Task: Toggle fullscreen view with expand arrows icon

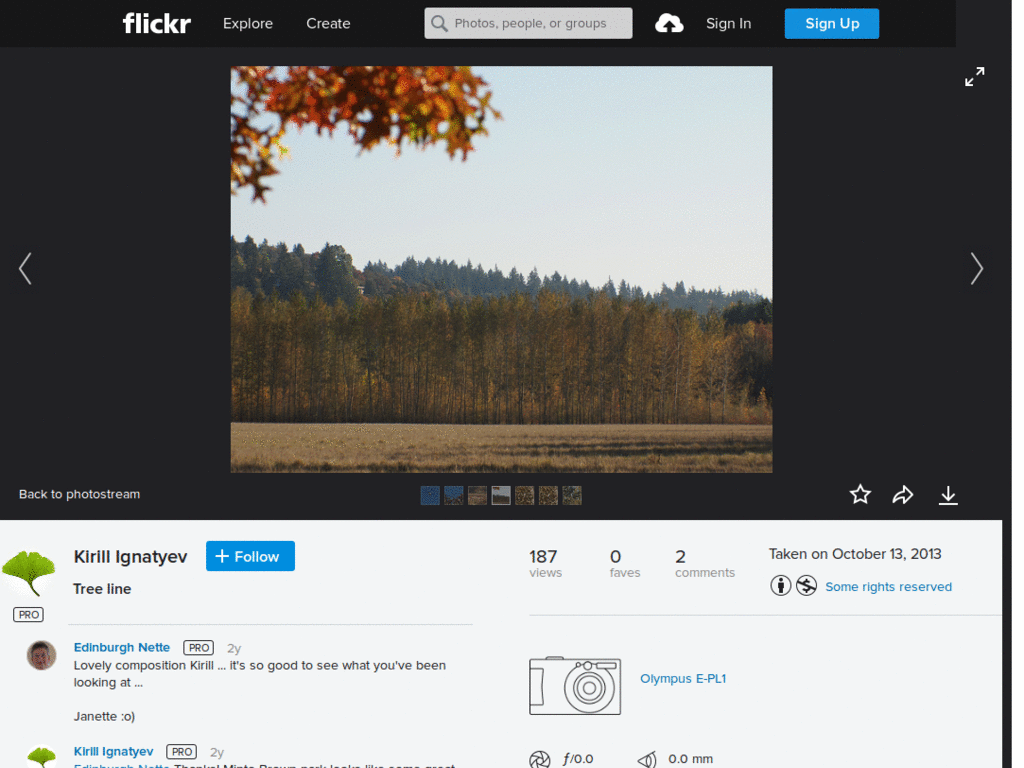Action: pos(974,76)
